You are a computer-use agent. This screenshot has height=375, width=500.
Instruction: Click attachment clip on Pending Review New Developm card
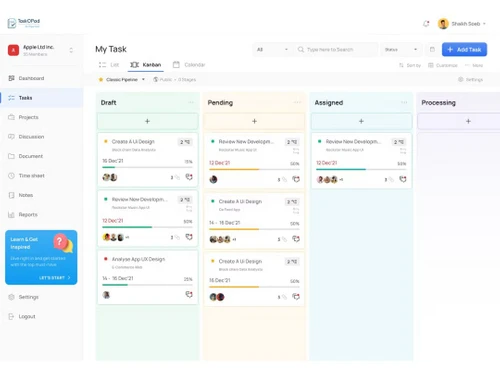(284, 180)
